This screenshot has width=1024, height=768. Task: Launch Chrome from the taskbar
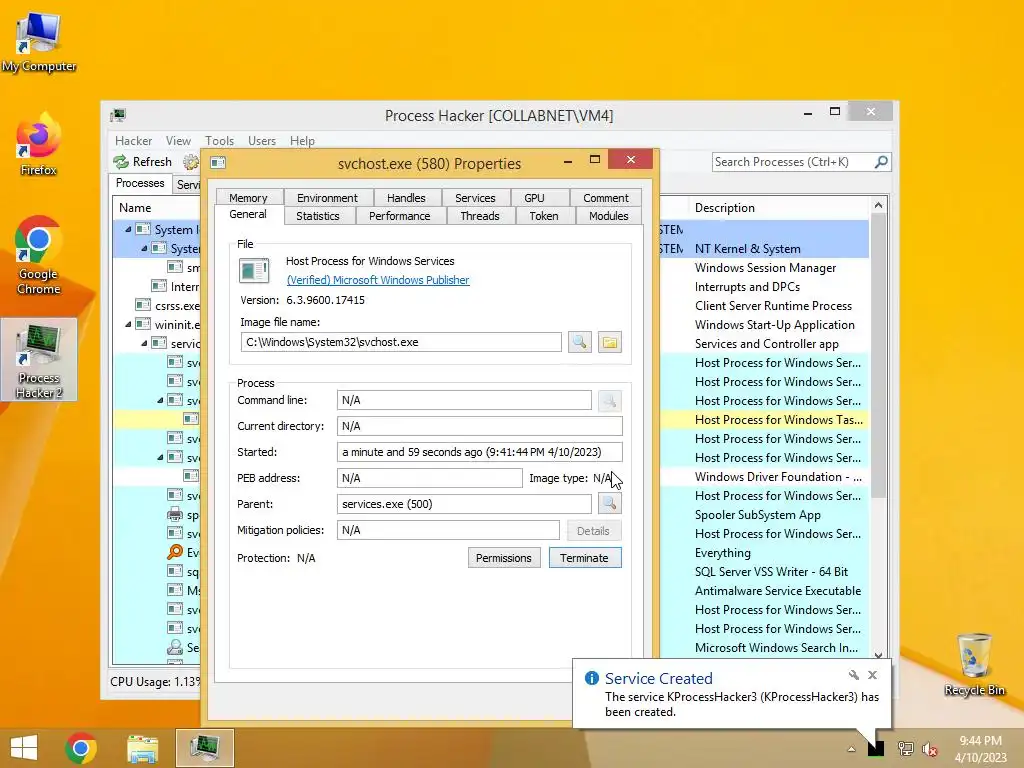[81, 748]
